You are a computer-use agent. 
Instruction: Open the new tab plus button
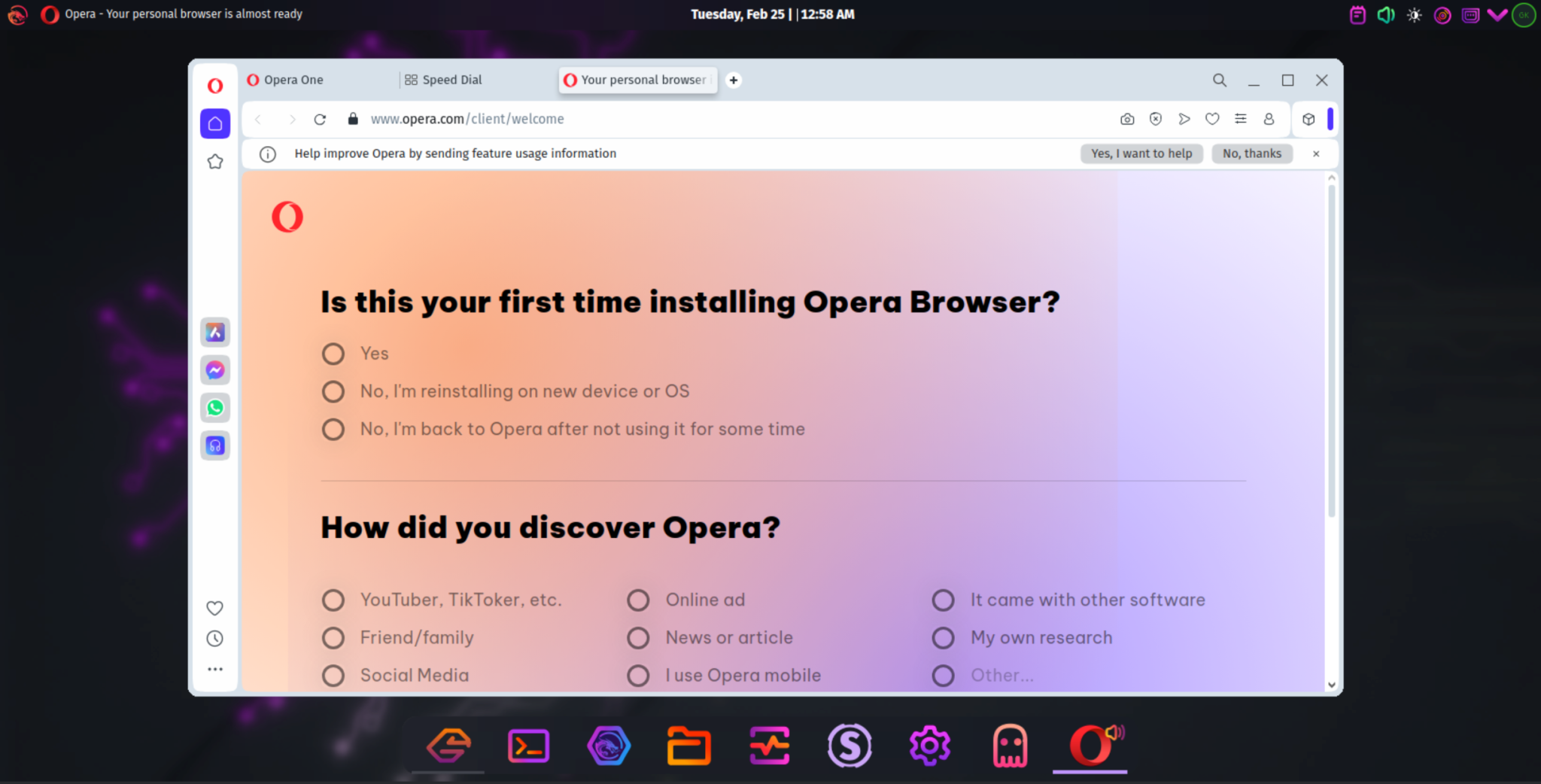click(733, 80)
